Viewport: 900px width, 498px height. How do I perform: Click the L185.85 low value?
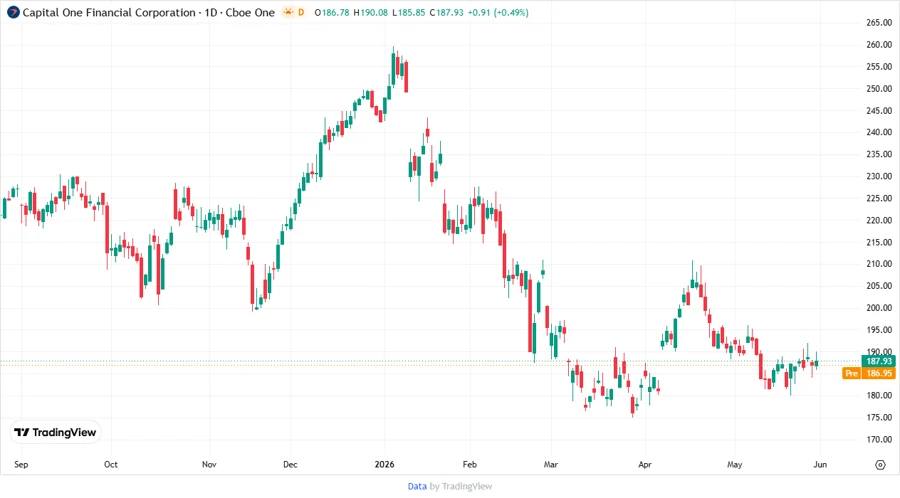(409, 12)
